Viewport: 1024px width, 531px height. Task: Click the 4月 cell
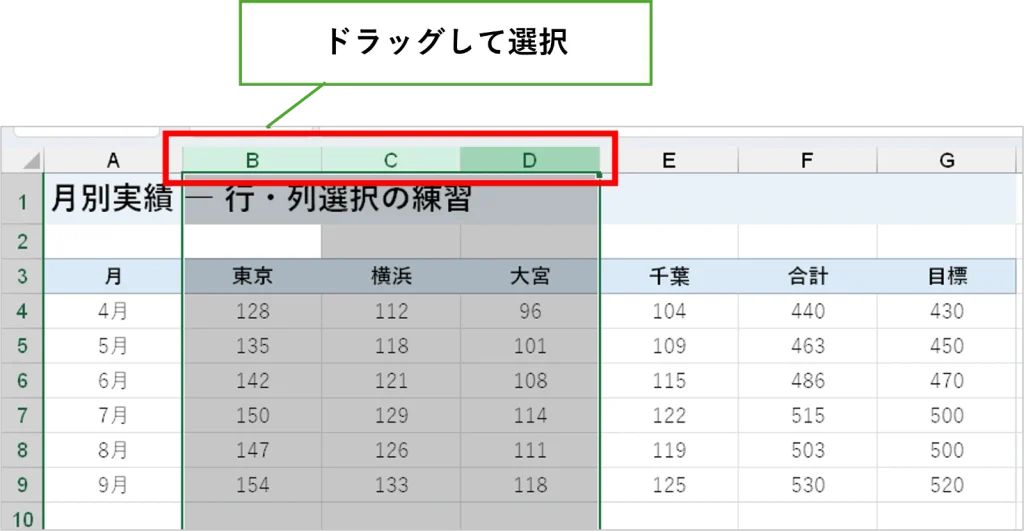point(113,311)
